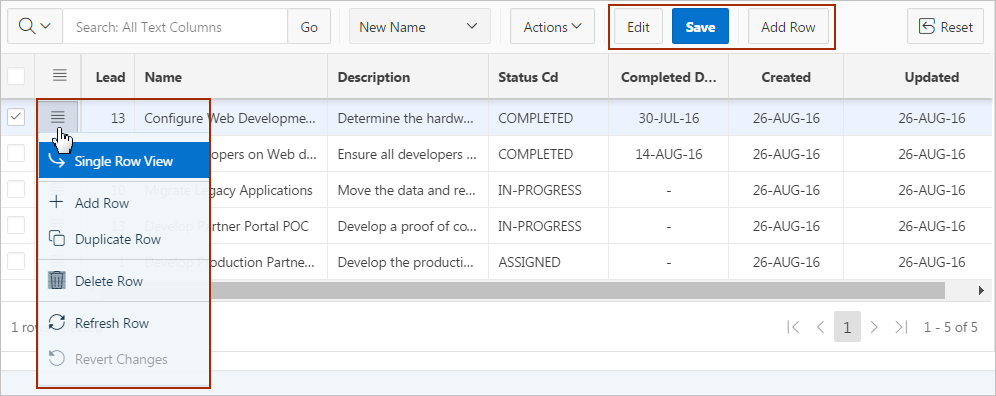Click the 'Determine the hardw...' description cell
Screen dimensions: 996x396
tap(408, 118)
